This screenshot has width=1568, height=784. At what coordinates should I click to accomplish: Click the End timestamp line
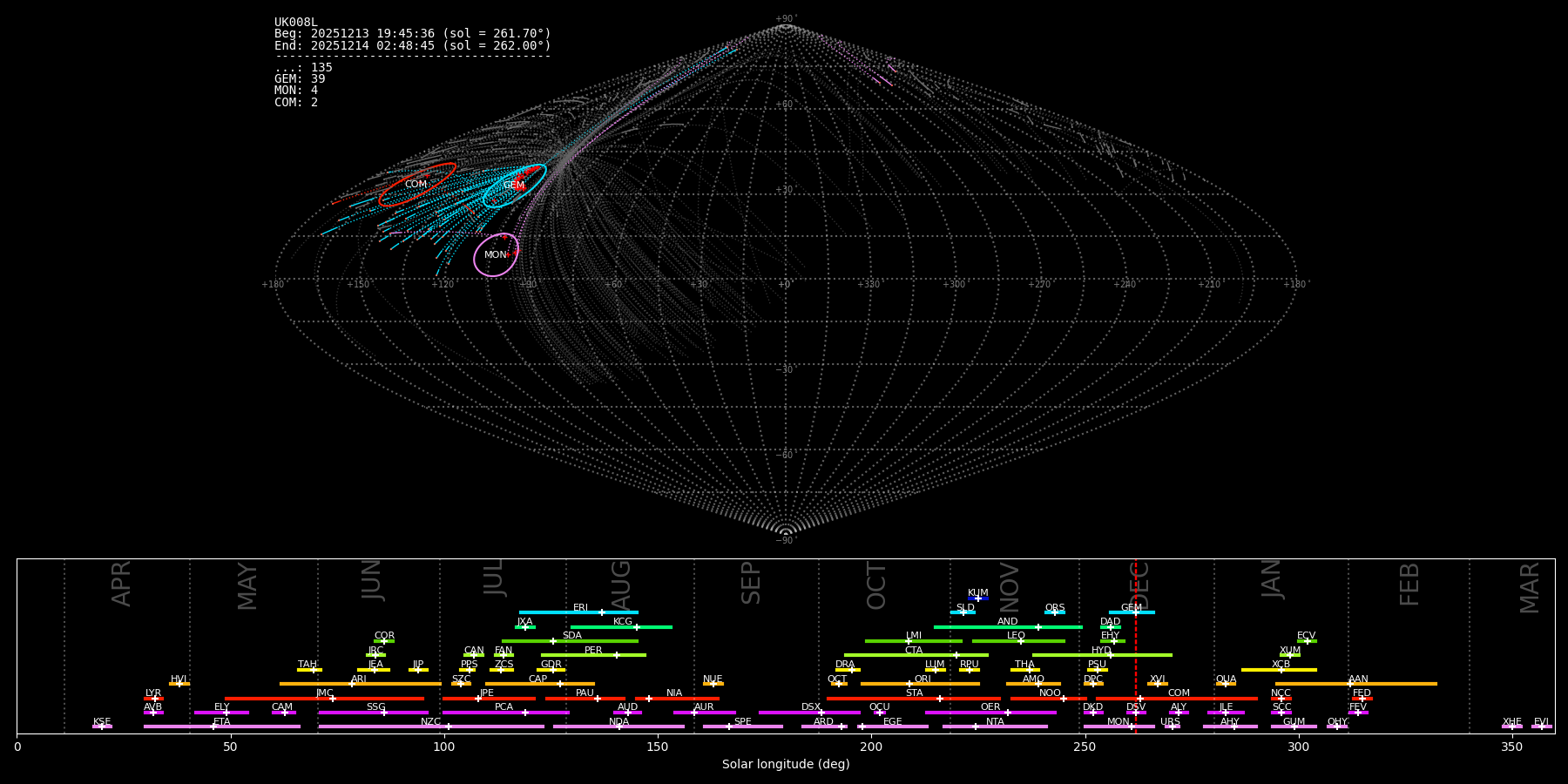pos(413,46)
